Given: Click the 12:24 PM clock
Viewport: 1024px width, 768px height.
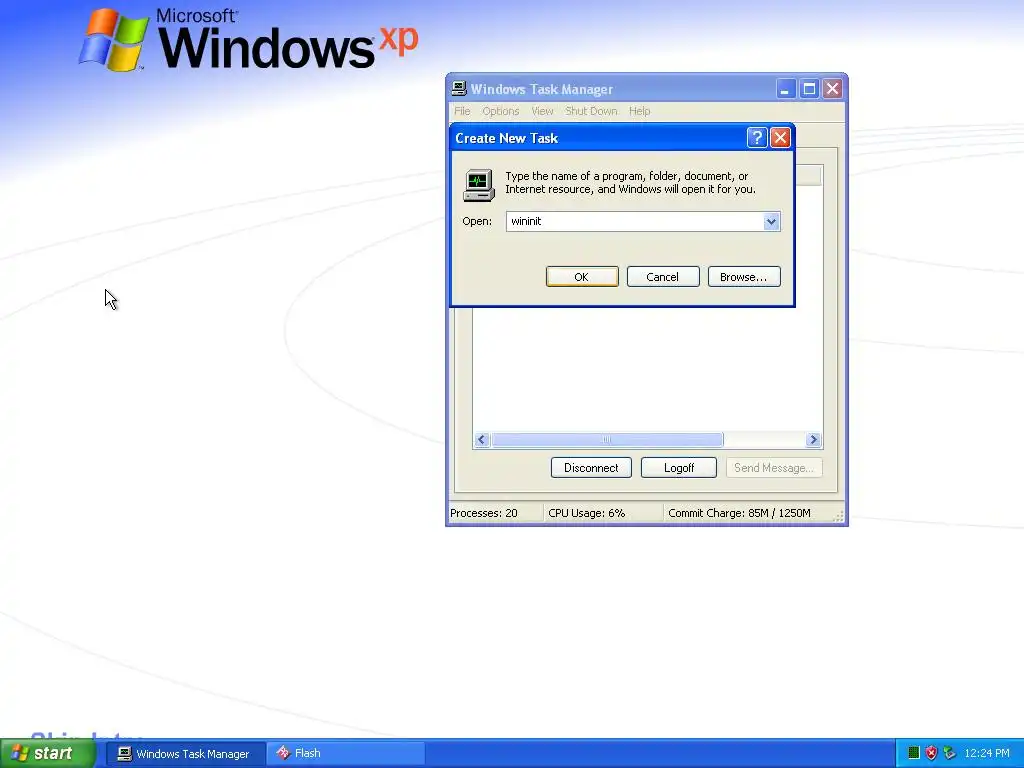Looking at the screenshot, I should (x=987, y=754).
